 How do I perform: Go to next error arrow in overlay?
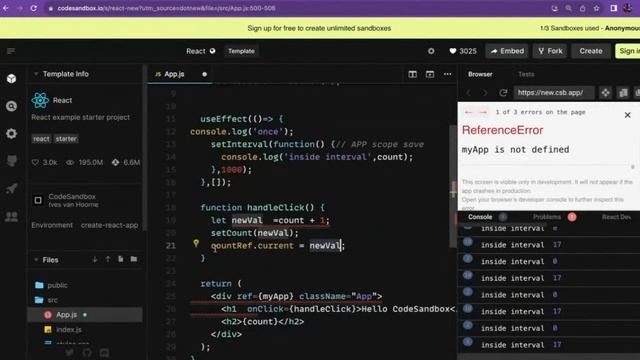point(483,112)
